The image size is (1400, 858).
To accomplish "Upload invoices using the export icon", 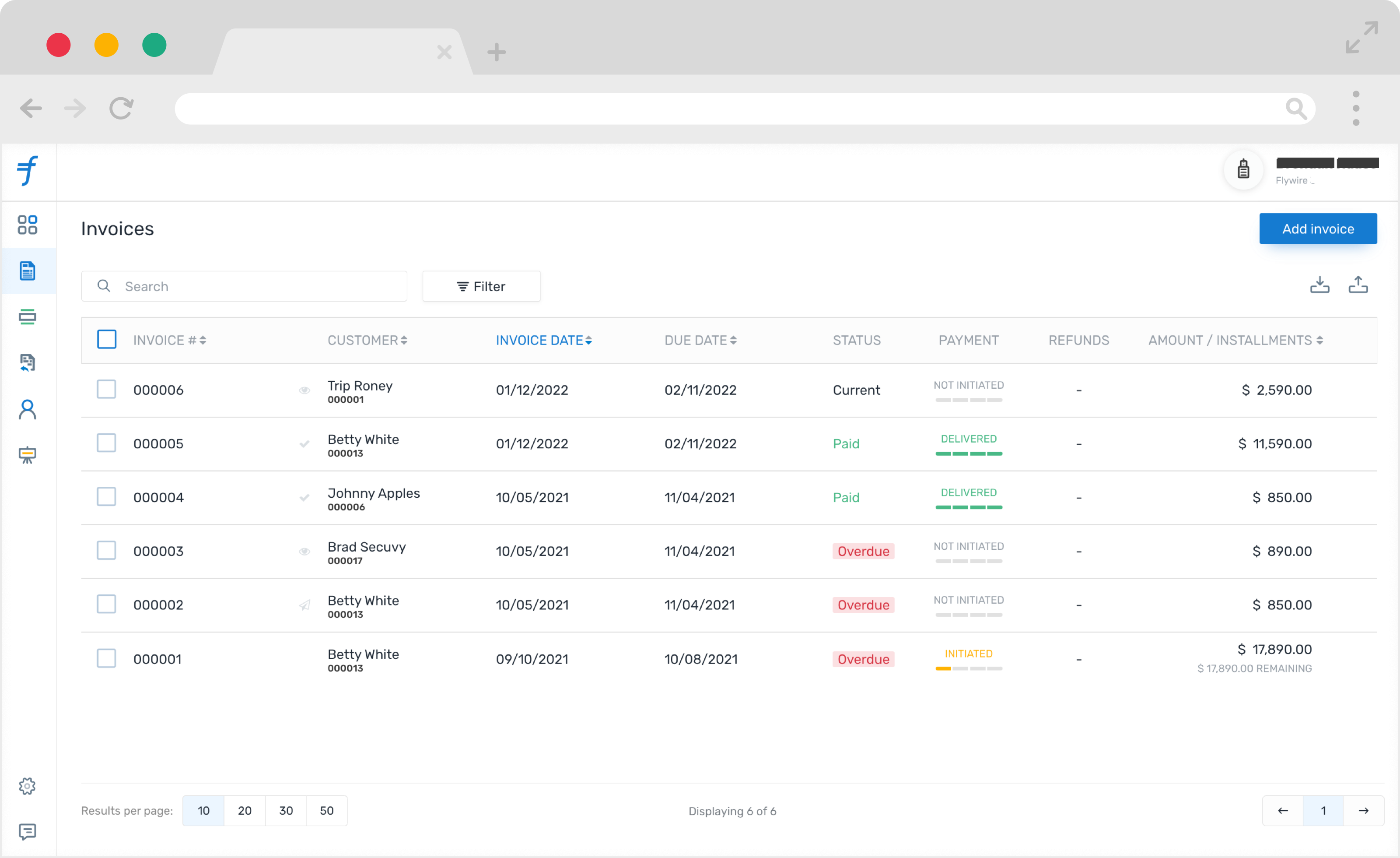I will 1358,285.
